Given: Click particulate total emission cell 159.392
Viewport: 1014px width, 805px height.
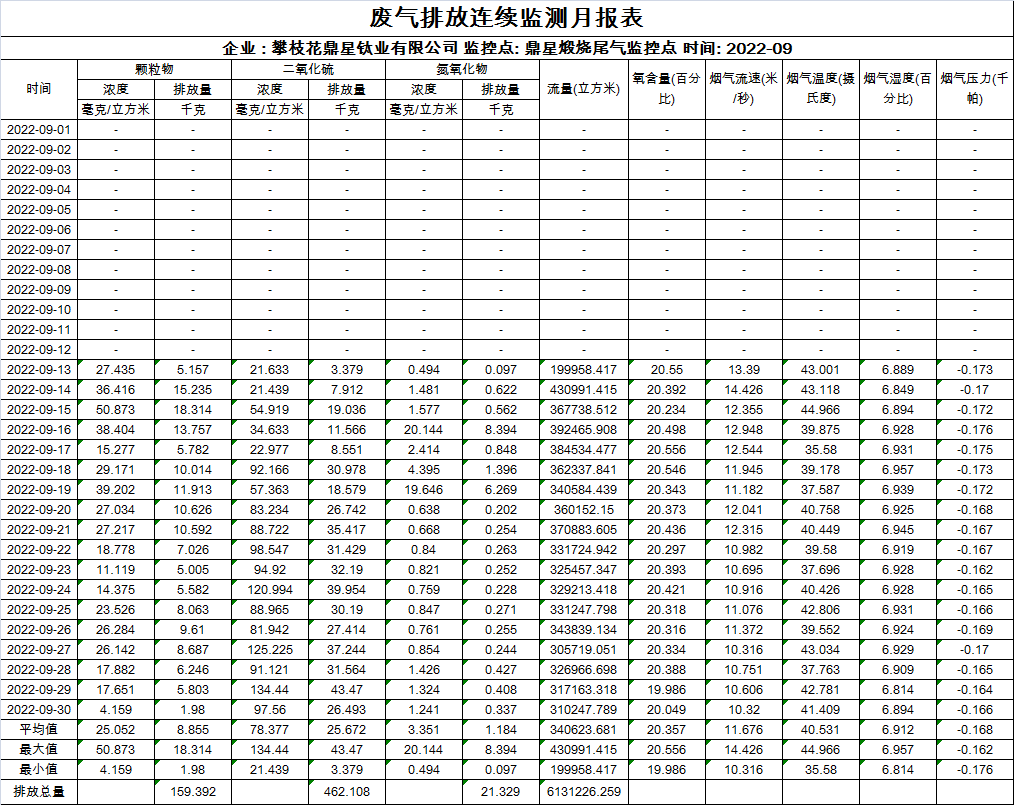Looking at the screenshot, I should (193, 792).
